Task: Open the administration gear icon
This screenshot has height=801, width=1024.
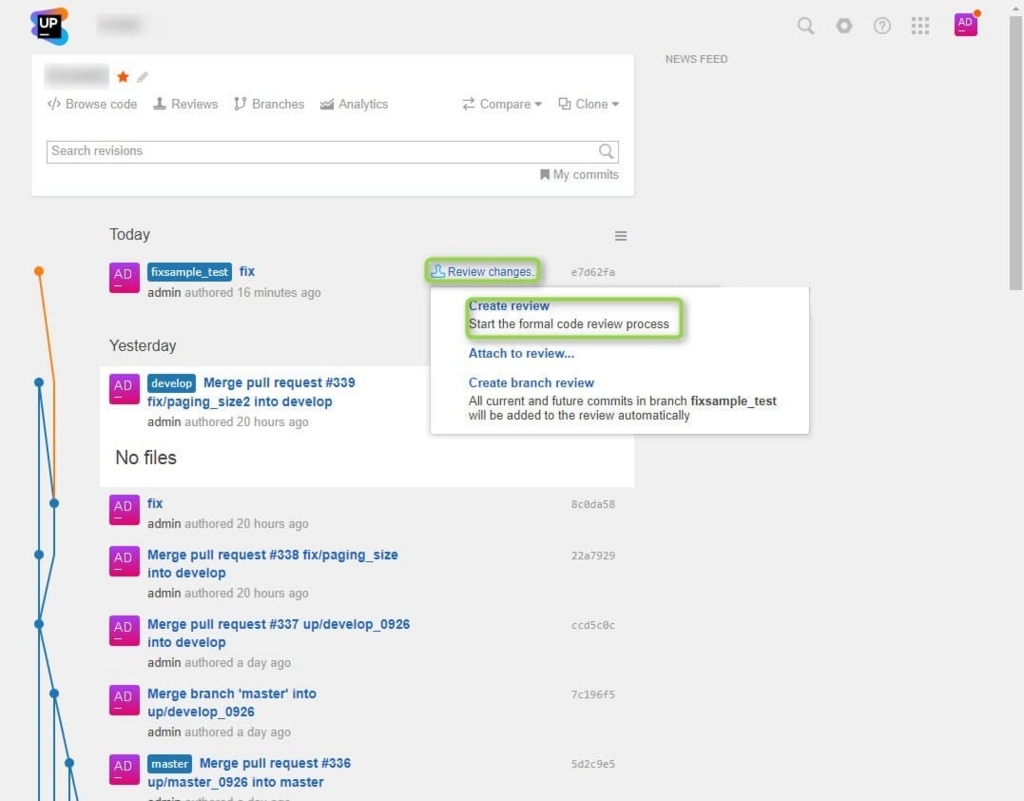Action: 844,25
